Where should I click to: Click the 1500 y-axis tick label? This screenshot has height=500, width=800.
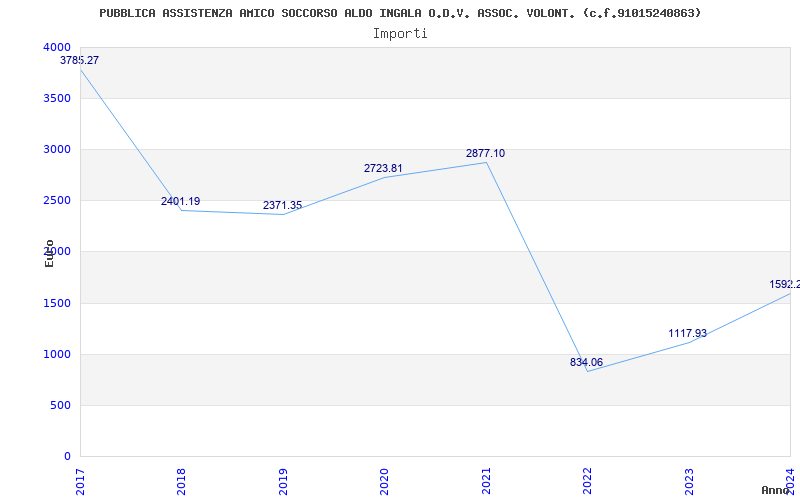pyautogui.click(x=57, y=304)
